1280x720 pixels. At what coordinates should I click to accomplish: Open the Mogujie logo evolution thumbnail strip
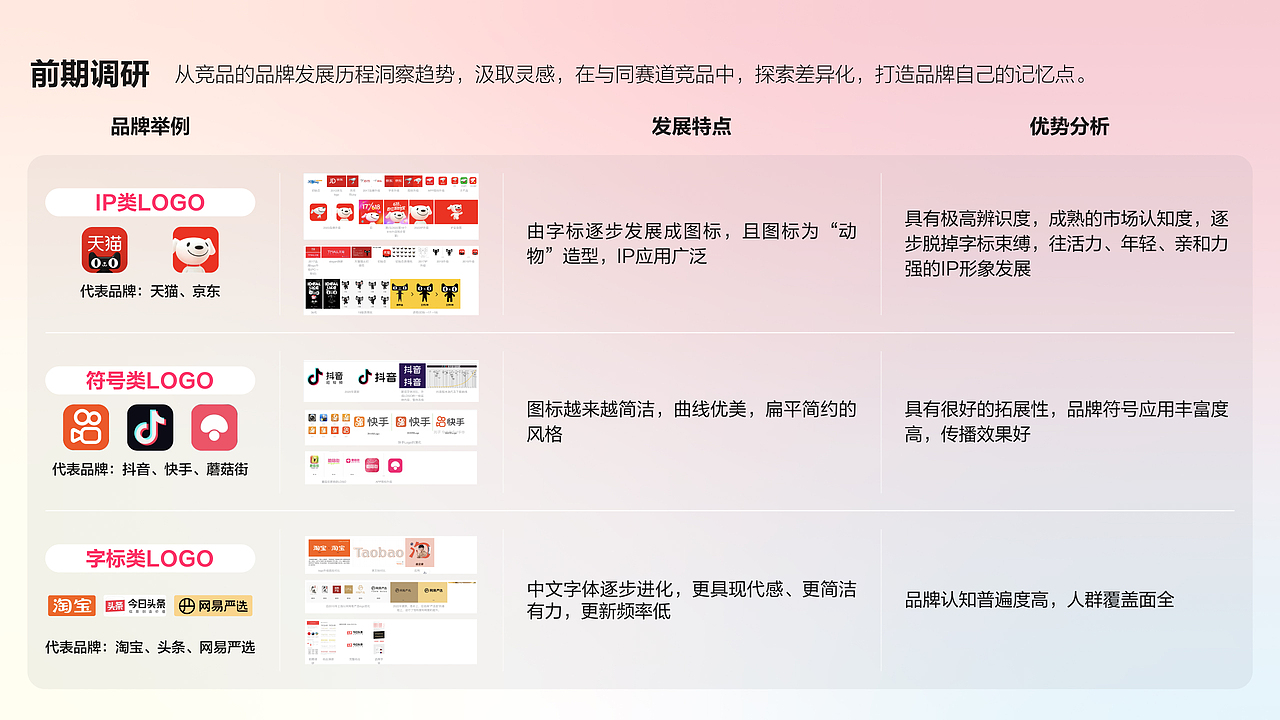coord(391,468)
